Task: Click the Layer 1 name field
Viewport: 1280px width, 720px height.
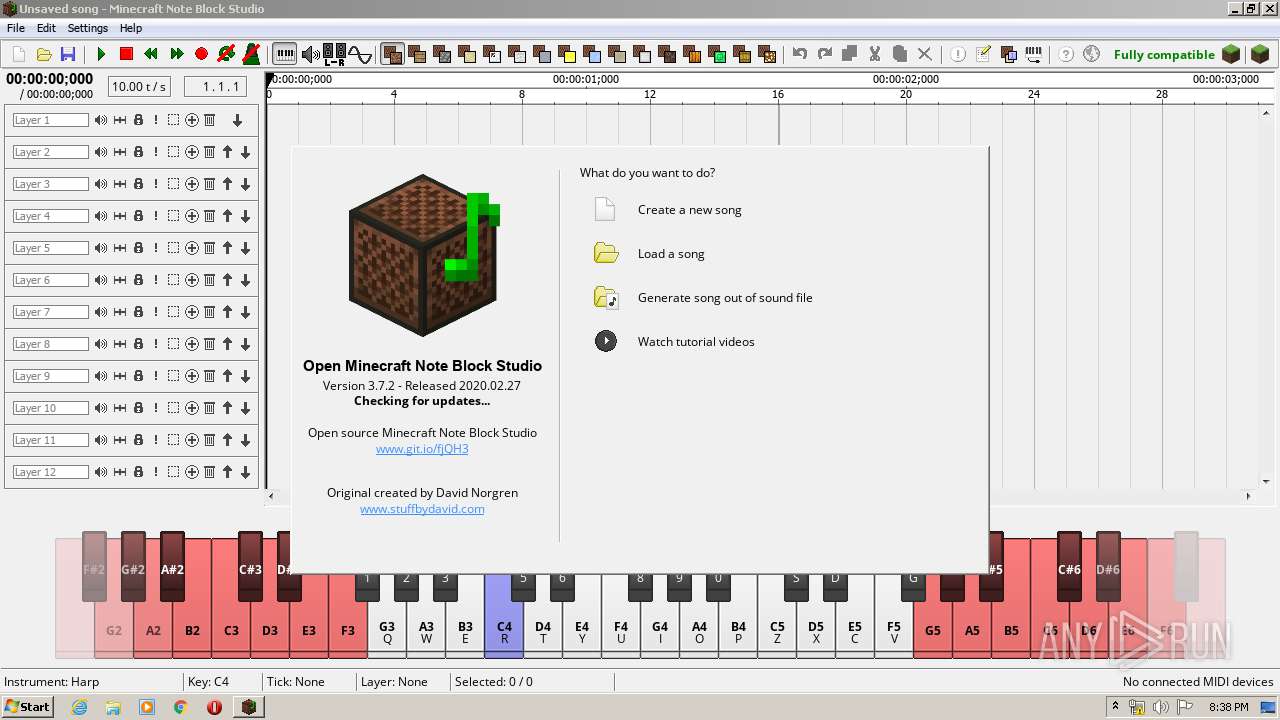Action: (x=51, y=120)
